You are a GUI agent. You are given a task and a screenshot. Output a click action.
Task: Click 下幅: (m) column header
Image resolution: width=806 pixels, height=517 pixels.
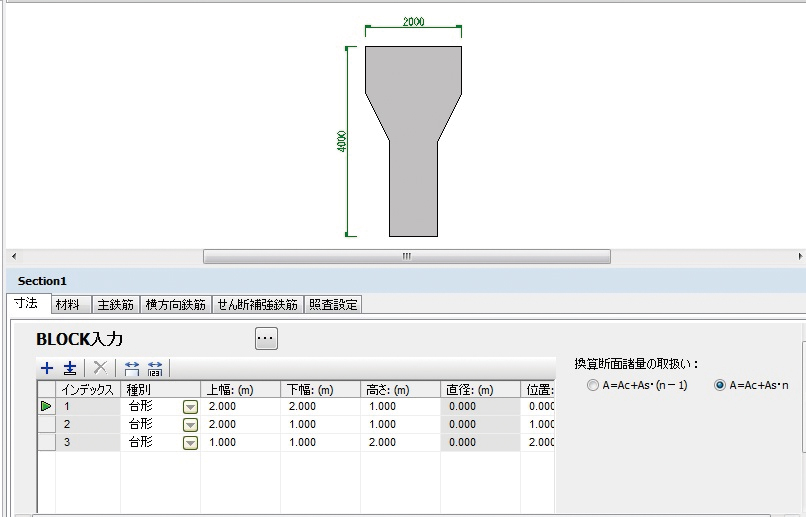320,390
